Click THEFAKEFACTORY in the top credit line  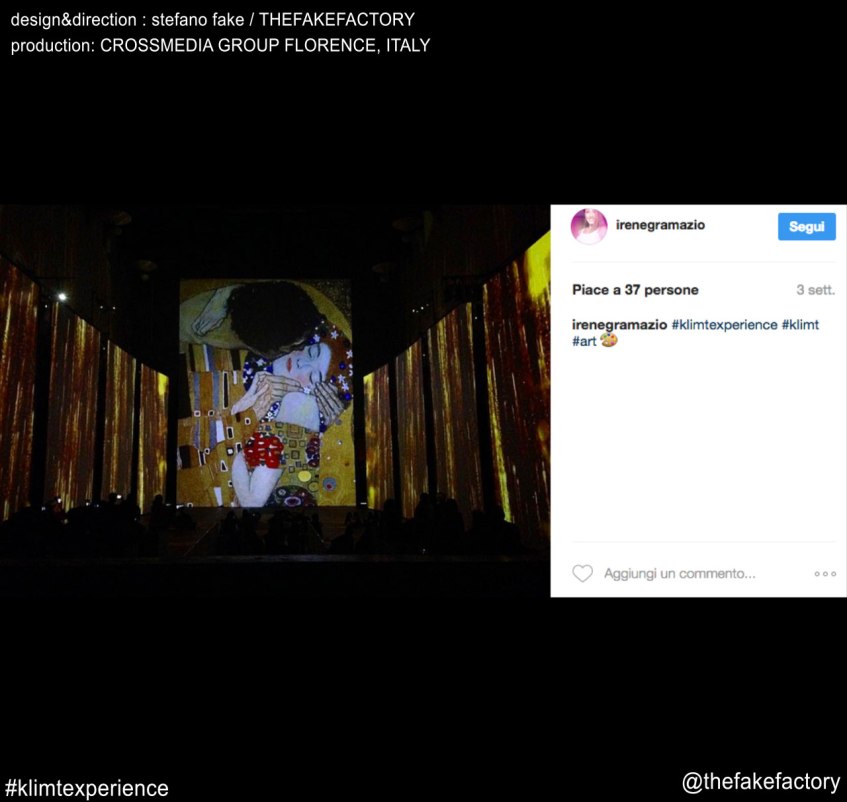pos(336,20)
